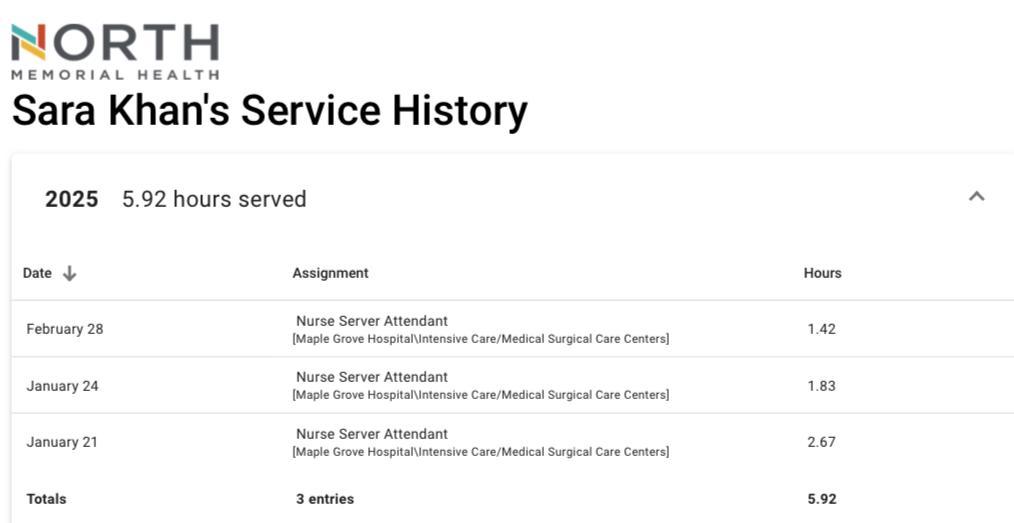Click the 1.83 hours value
Viewport: 1014px width, 523px height.
tap(821, 386)
